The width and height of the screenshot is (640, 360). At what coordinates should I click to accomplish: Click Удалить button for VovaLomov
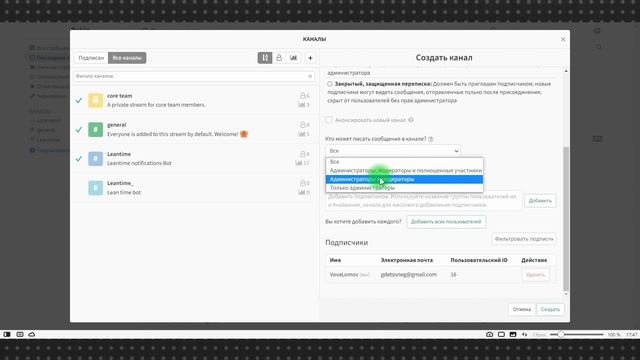pyautogui.click(x=535, y=275)
